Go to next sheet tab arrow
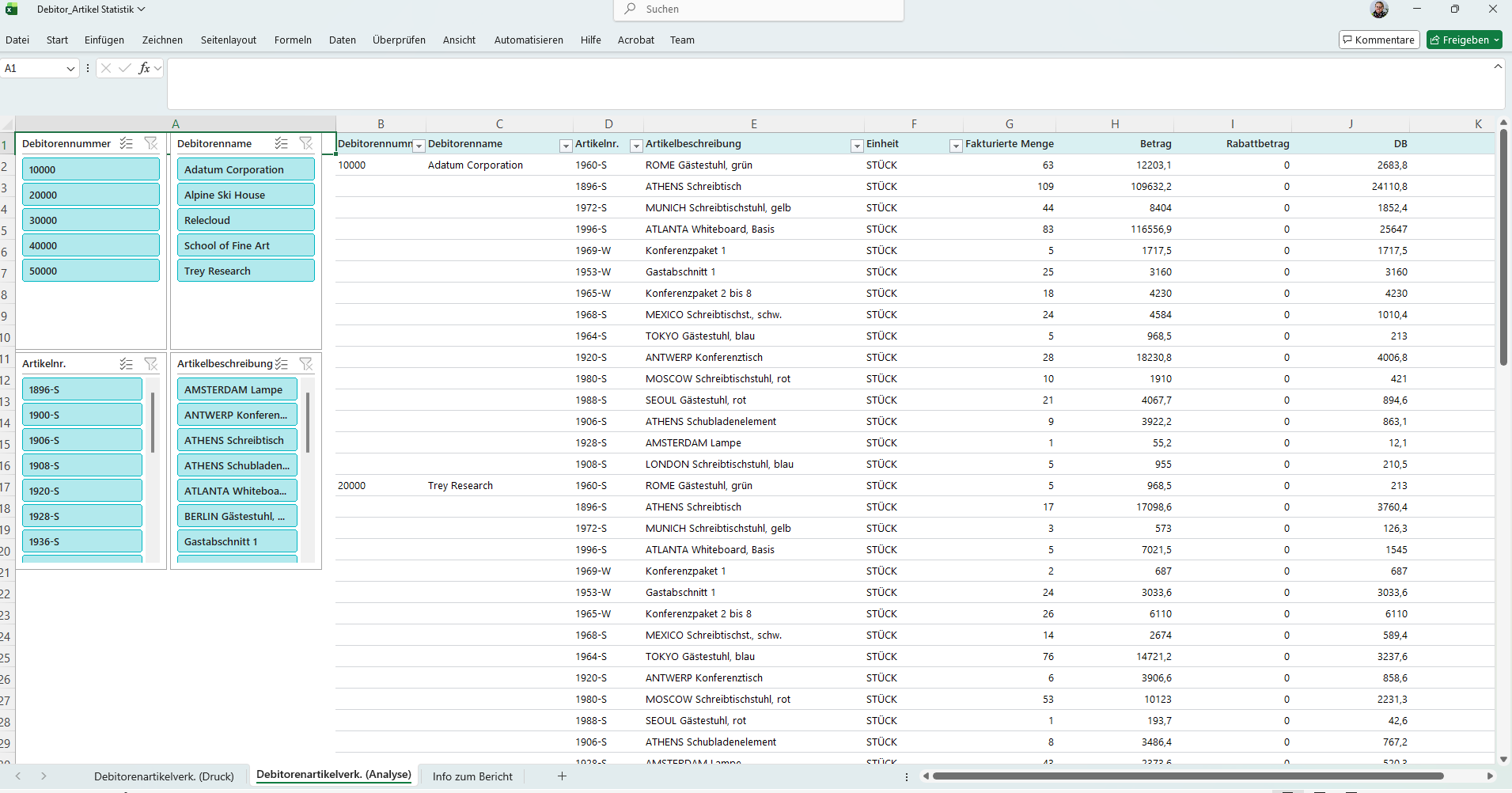1512x793 pixels. 44,776
